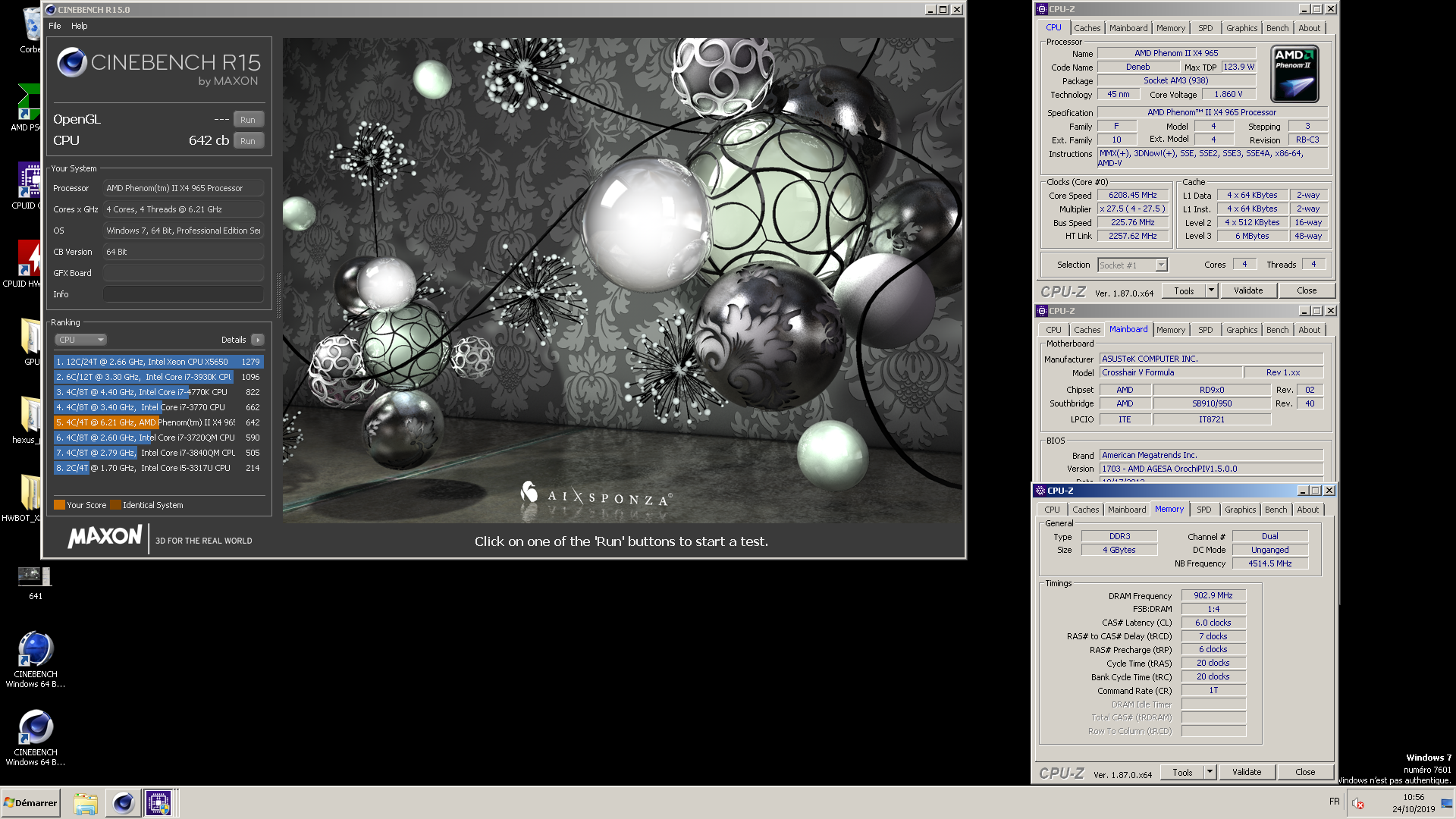Image resolution: width=1456 pixels, height=819 pixels.
Task: Open Bench tab in top CPU-Z window
Action: point(1277,28)
